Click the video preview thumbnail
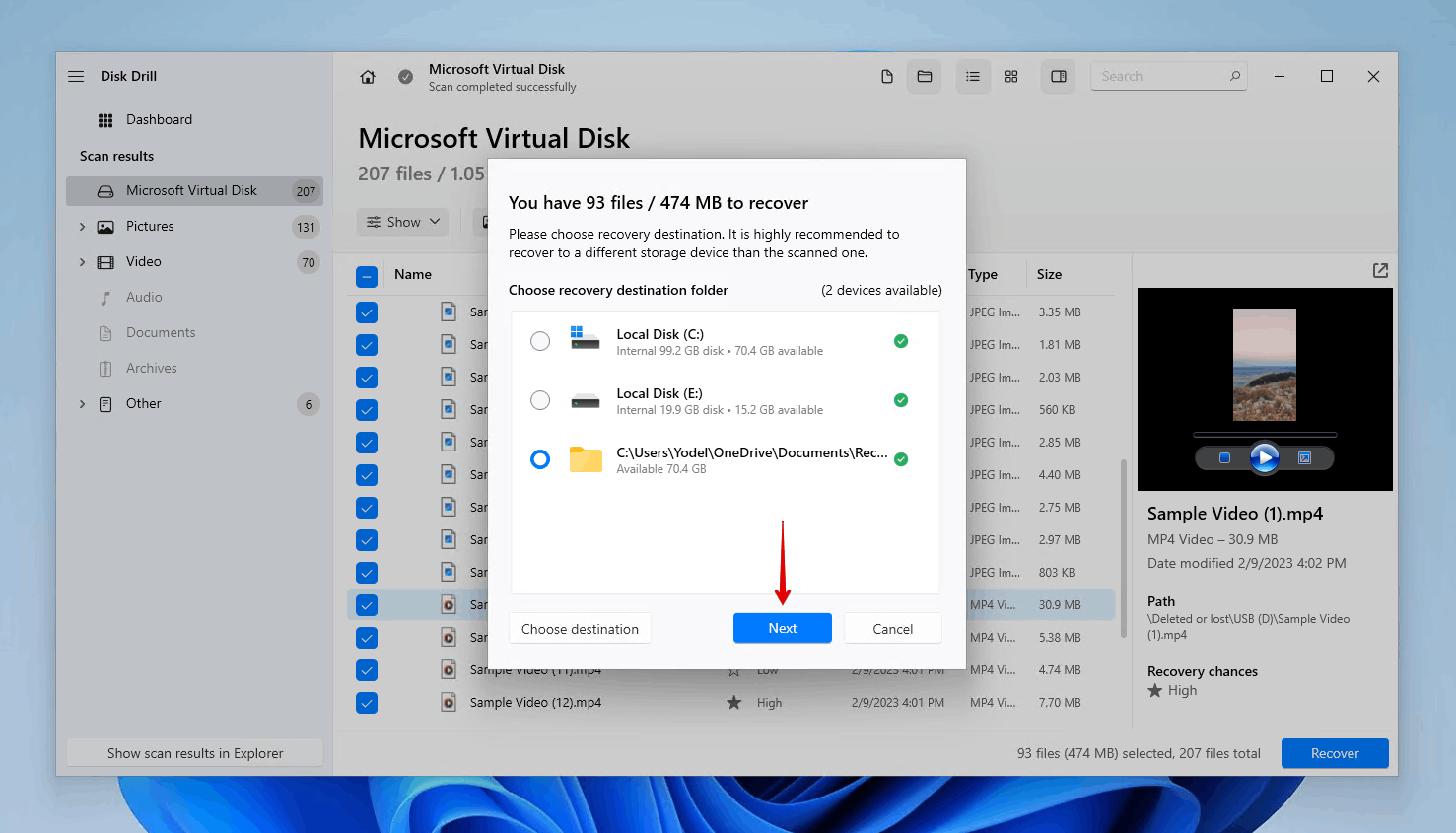1456x833 pixels. point(1265,365)
